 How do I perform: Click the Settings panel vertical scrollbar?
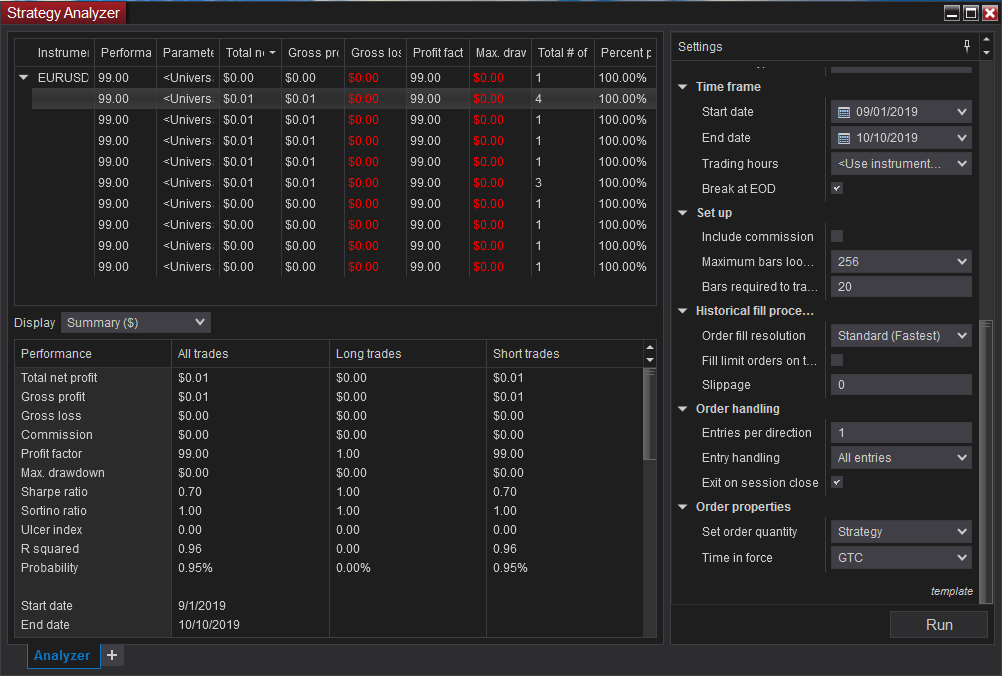(986, 460)
